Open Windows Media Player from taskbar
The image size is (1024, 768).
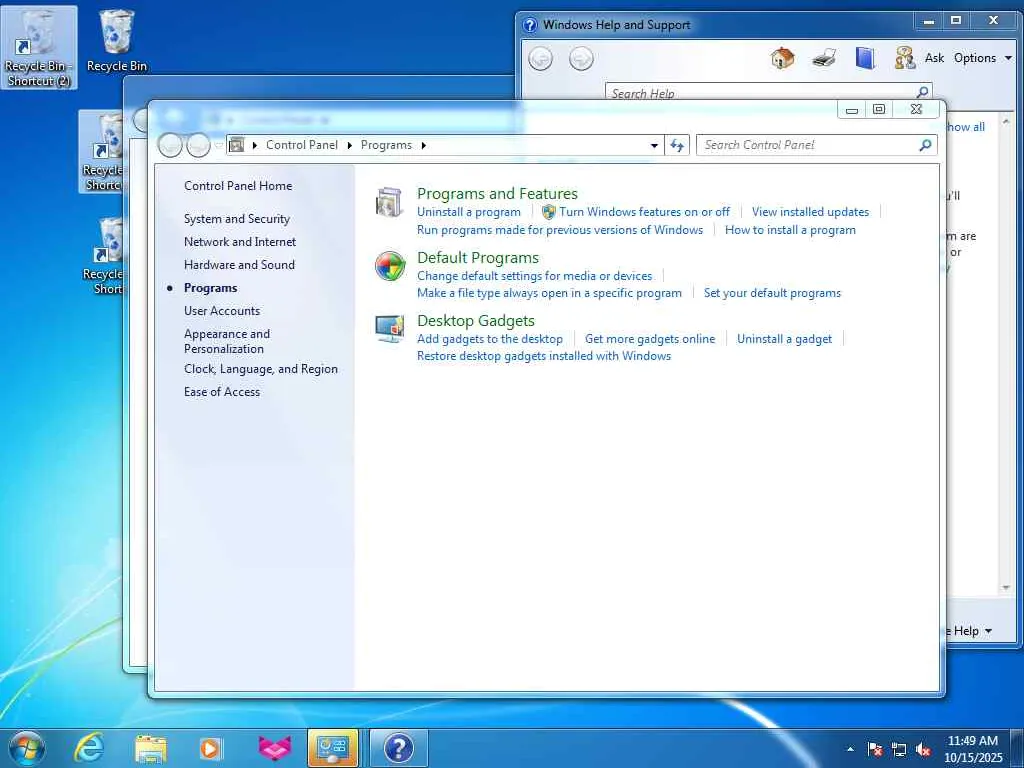(210, 748)
